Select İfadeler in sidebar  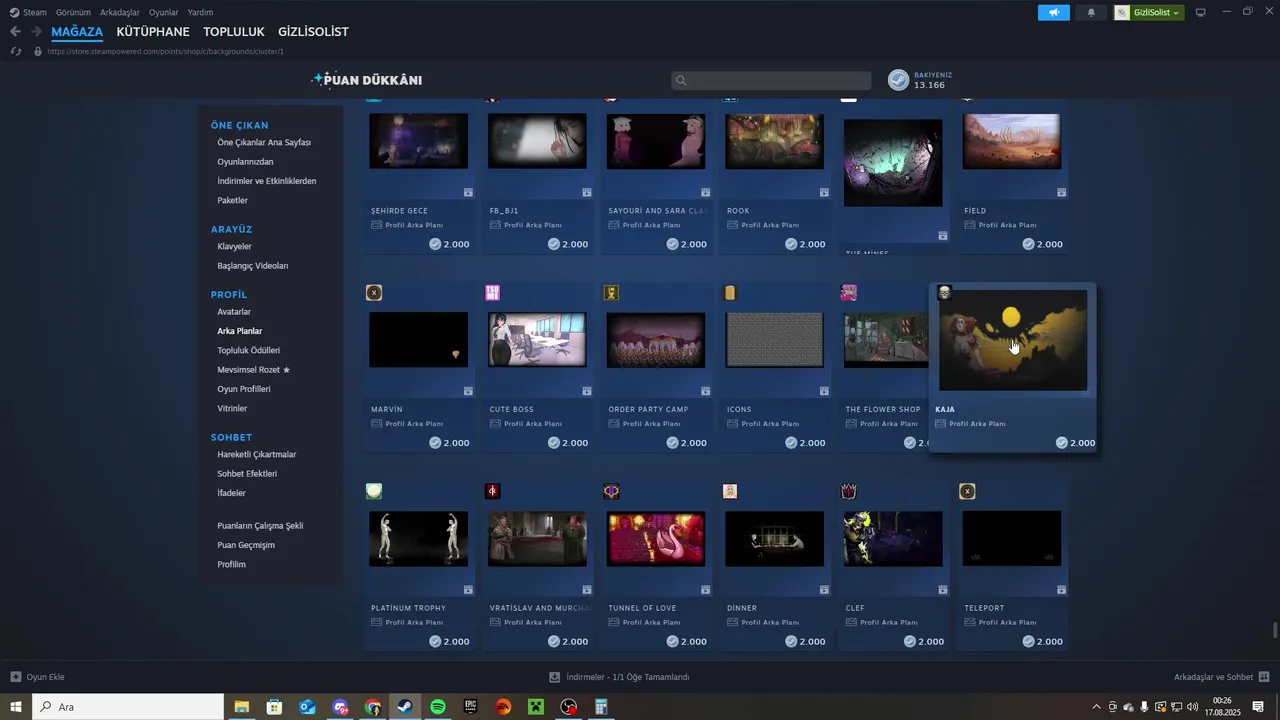point(231,493)
